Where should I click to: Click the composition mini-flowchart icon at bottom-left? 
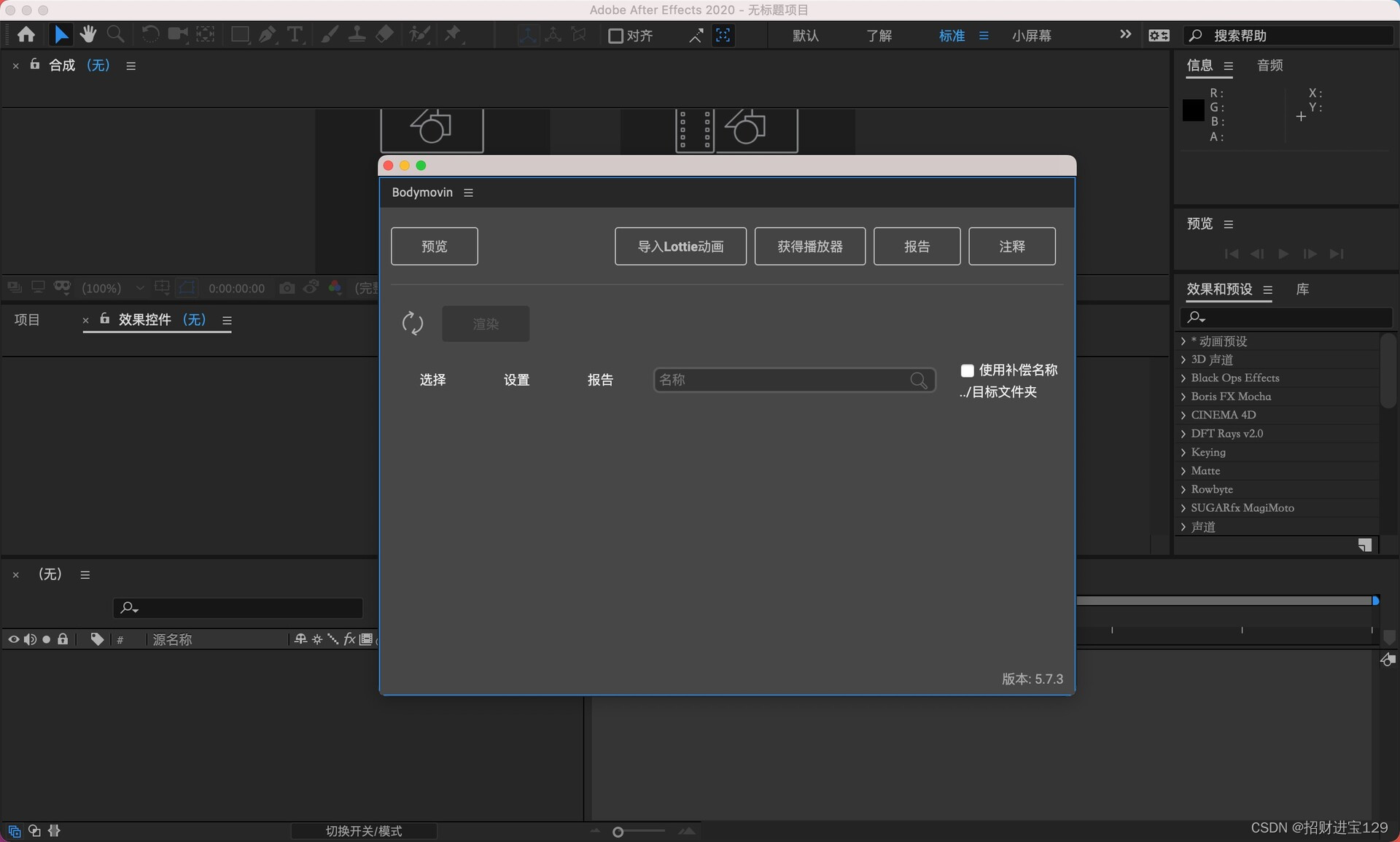coord(15,830)
